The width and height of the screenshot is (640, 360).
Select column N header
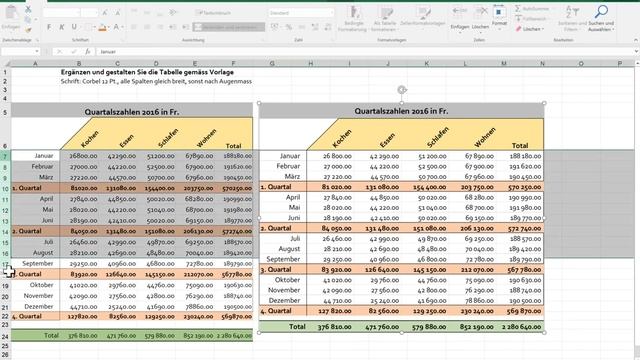pyautogui.click(x=542, y=63)
